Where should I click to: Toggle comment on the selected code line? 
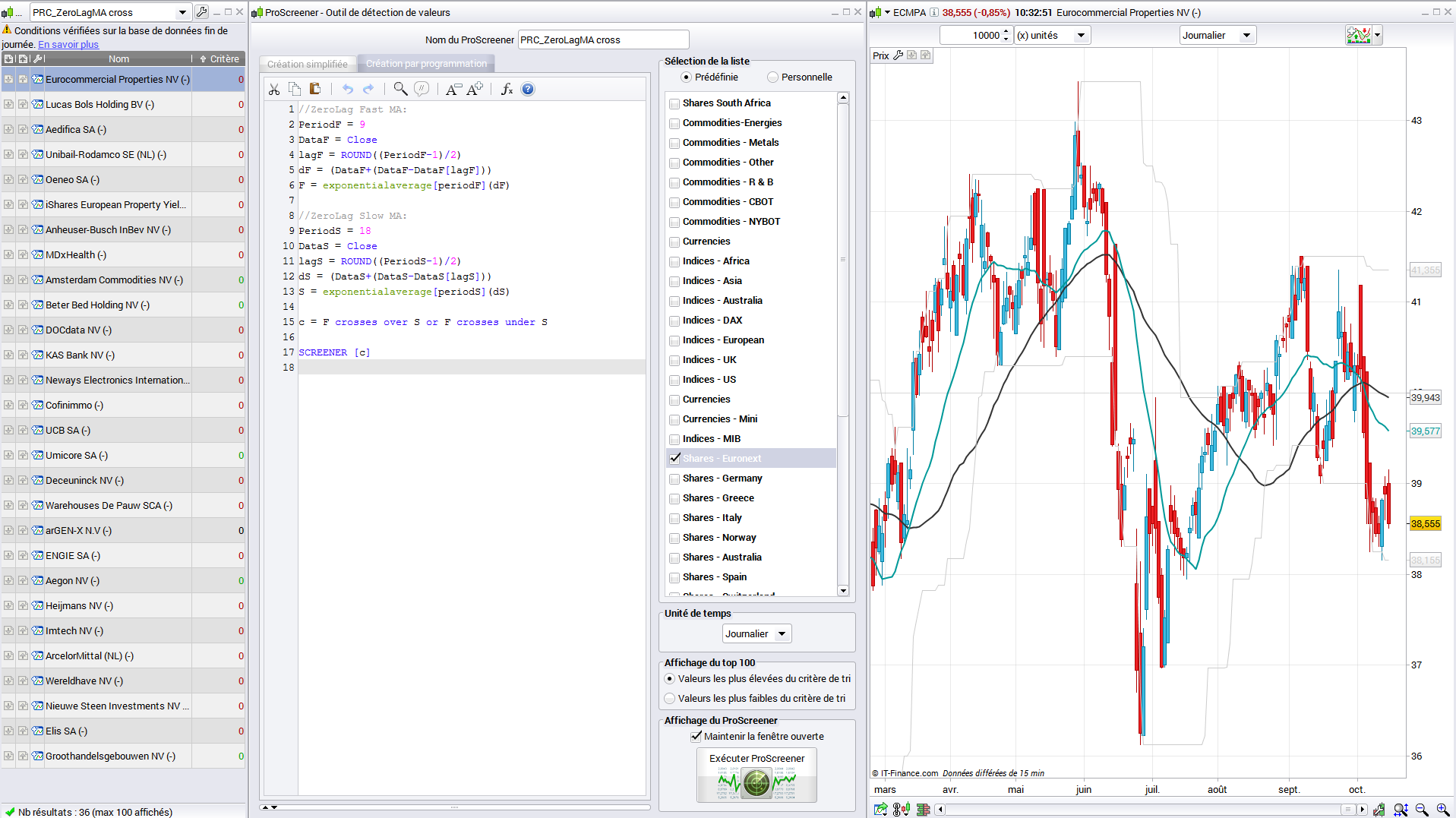click(x=422, y=90)
